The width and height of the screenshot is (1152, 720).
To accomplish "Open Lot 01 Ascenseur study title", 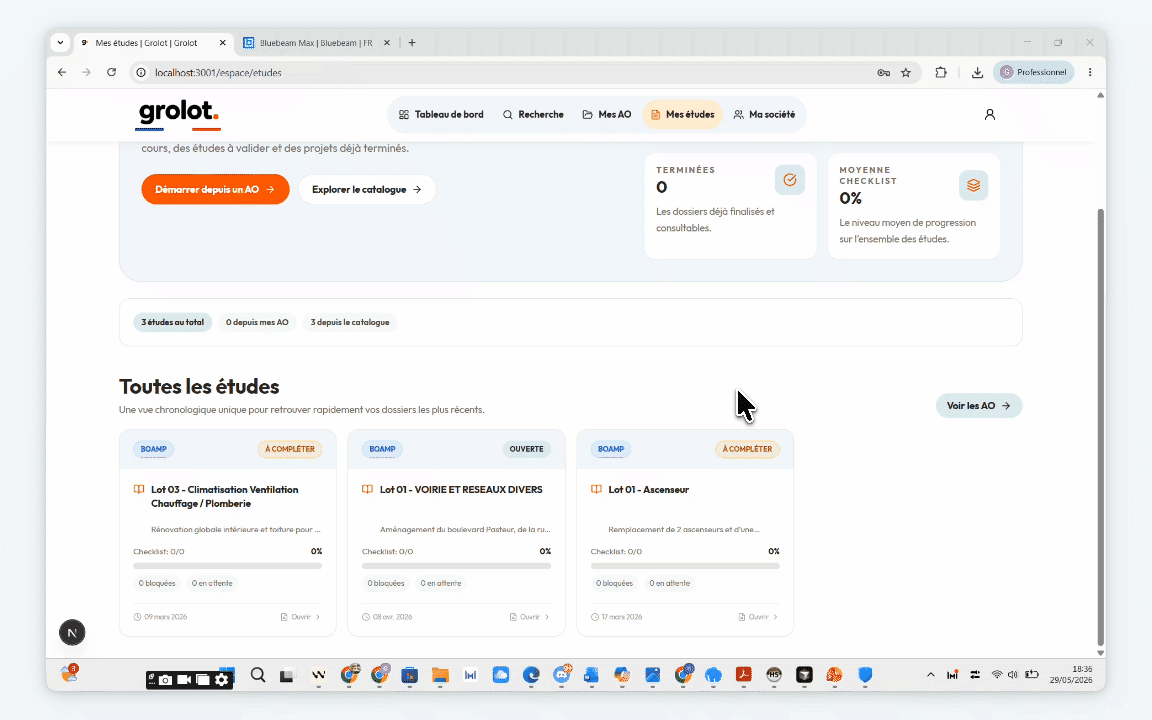I will 649,489.
